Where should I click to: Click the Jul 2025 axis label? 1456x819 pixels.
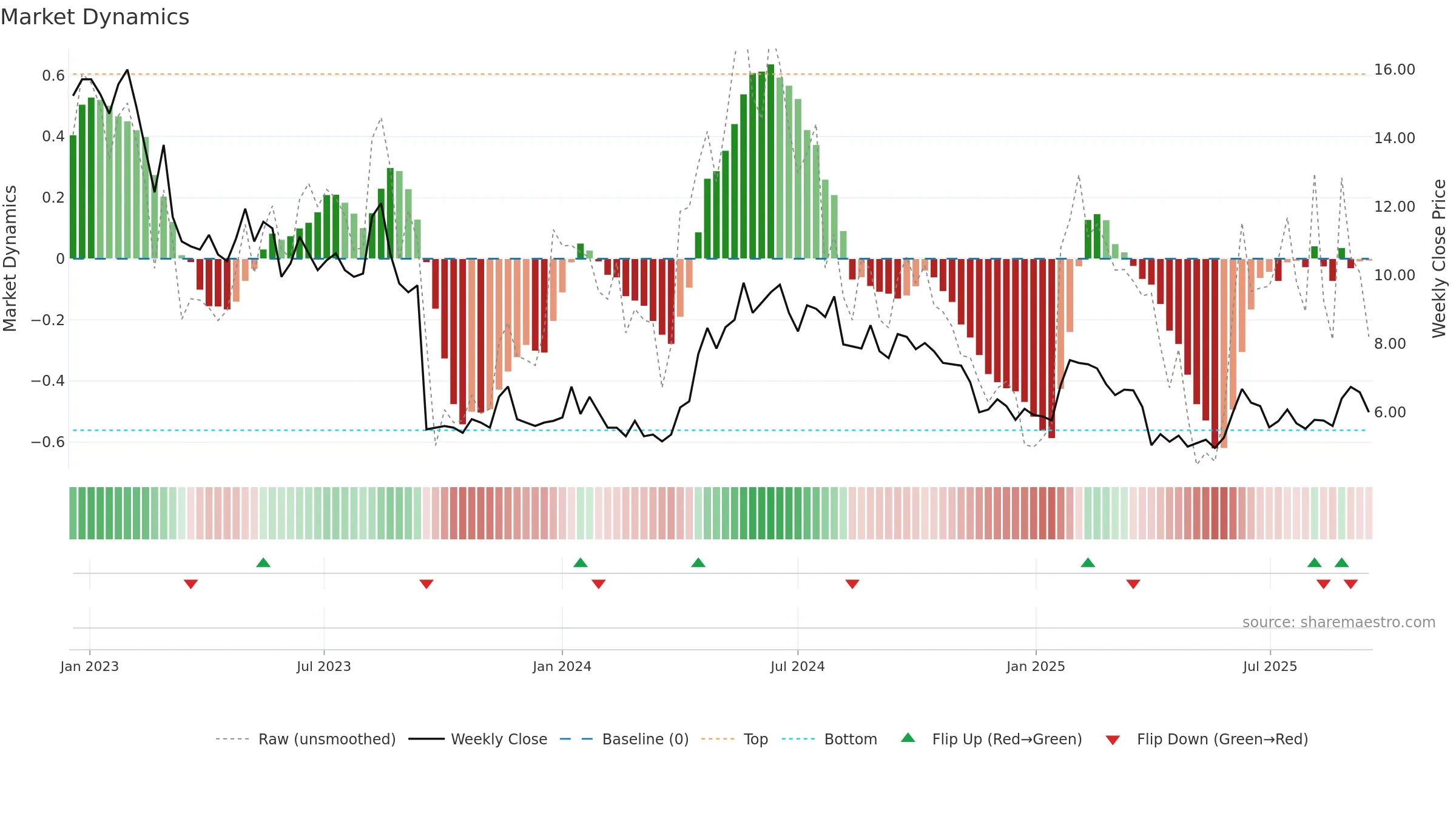(x=1270, y=666)
